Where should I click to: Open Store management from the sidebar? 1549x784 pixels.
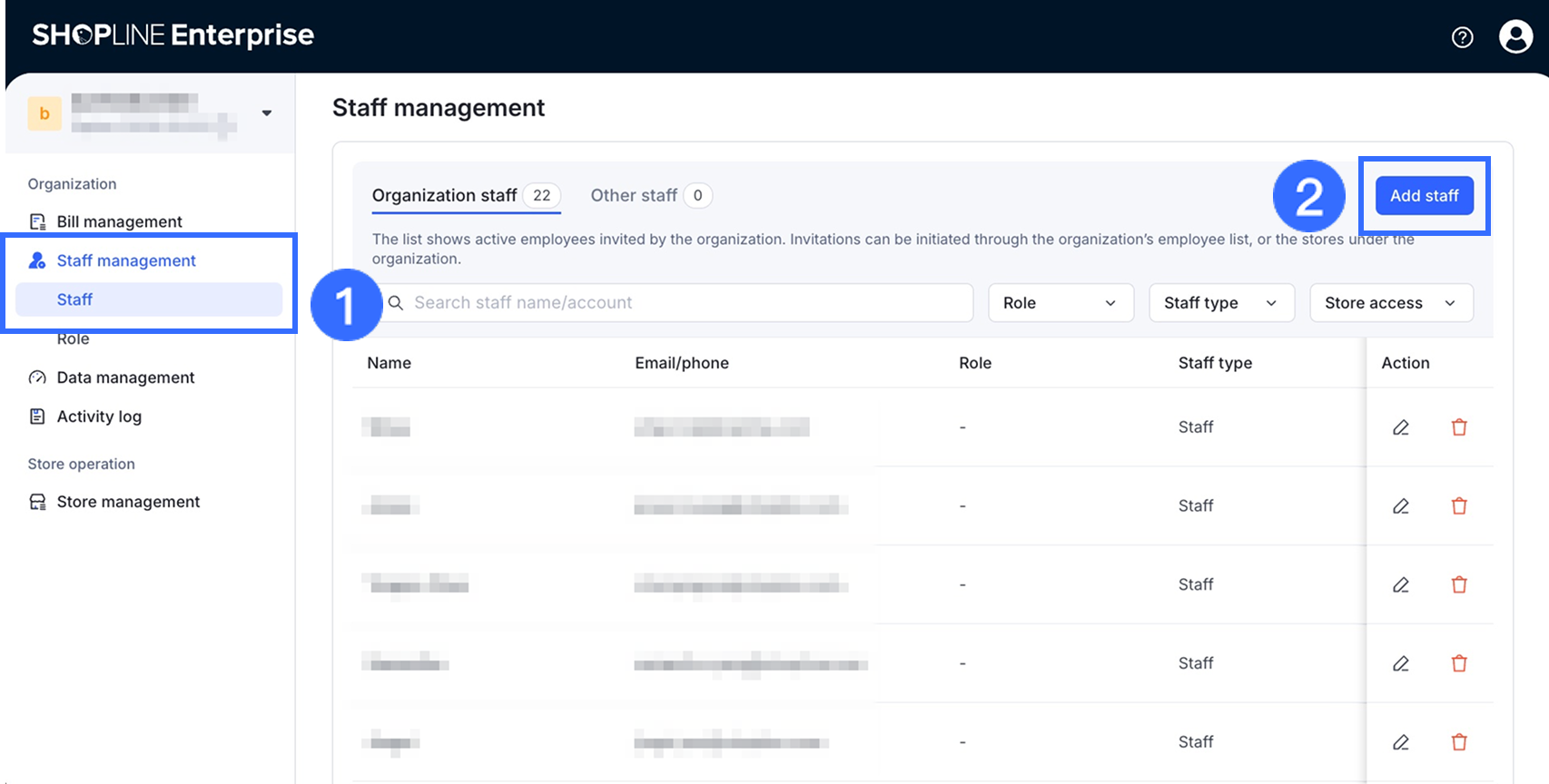(x=128, y=502)
